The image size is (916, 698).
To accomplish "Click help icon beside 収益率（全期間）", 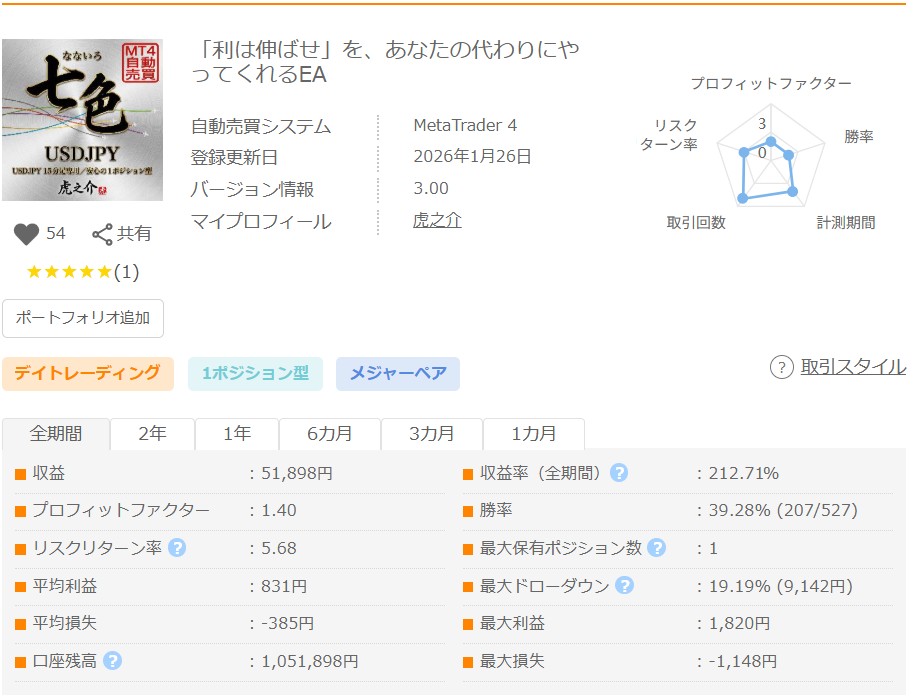I will pos(619,473).
